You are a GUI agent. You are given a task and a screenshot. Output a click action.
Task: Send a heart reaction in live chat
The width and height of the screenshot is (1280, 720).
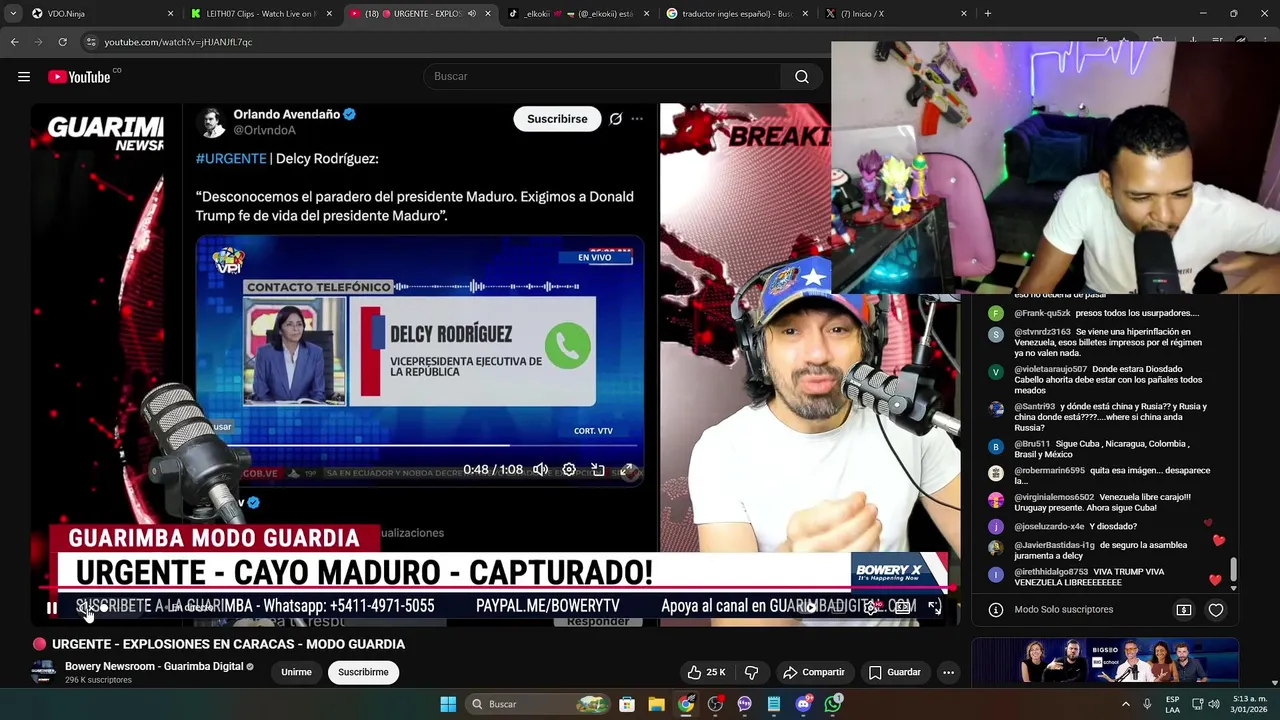[1216, 610]
